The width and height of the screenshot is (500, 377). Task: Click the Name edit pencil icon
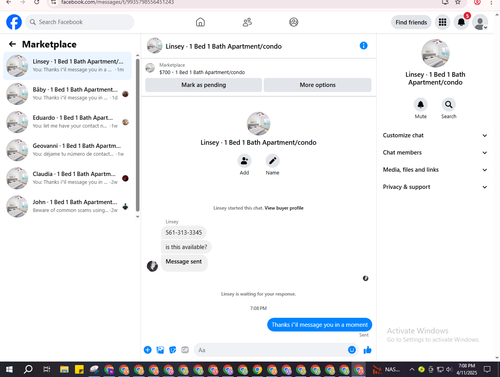coord(272,161)
